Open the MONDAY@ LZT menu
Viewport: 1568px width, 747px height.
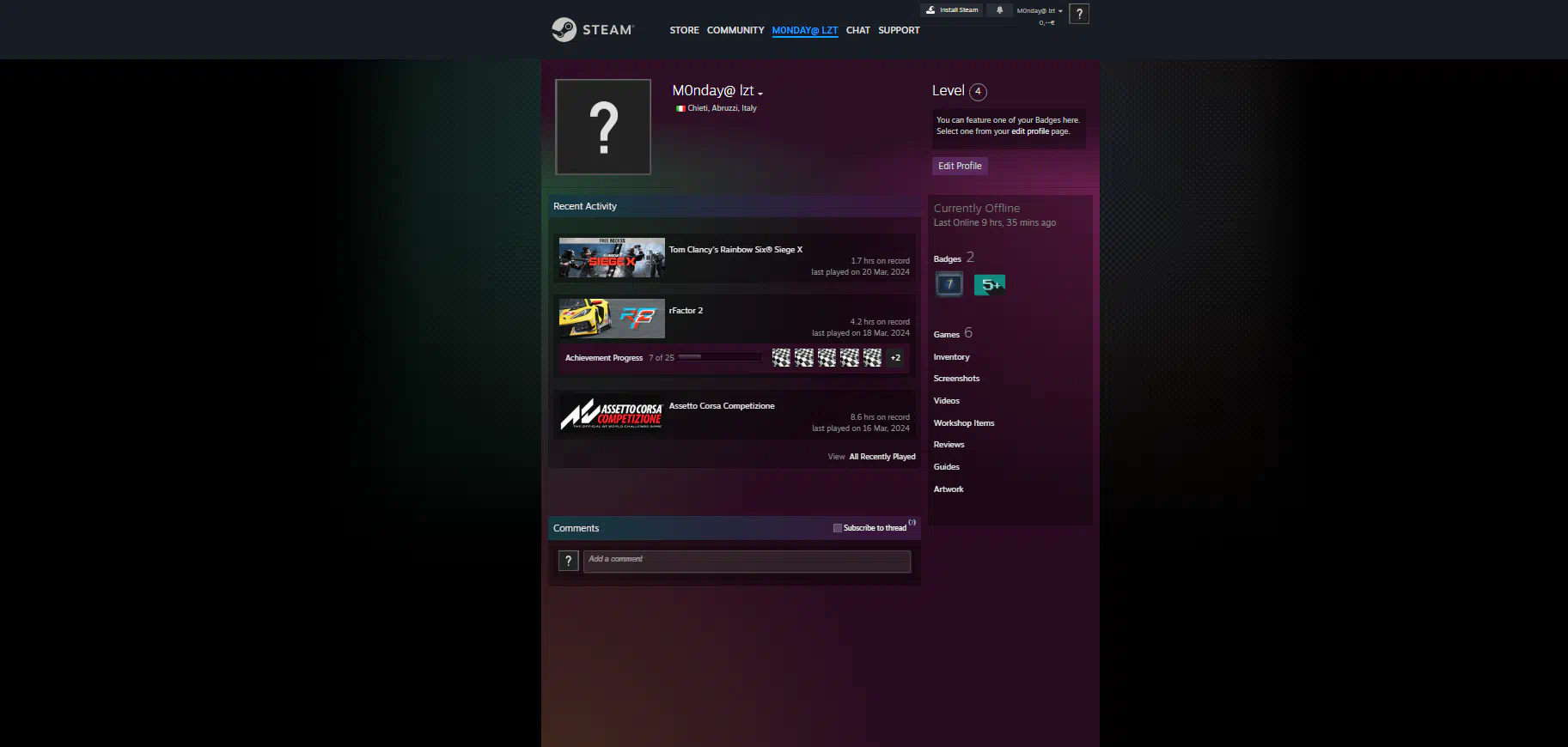pos(804,30)
